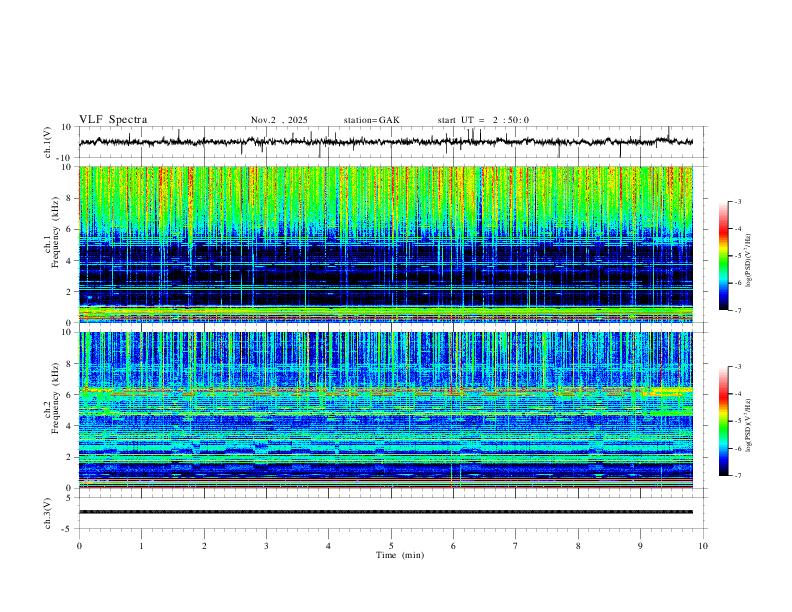Screen dimensions: 792x612
Task: Click the 'station=GAK' label
Action: coord(372,120)
